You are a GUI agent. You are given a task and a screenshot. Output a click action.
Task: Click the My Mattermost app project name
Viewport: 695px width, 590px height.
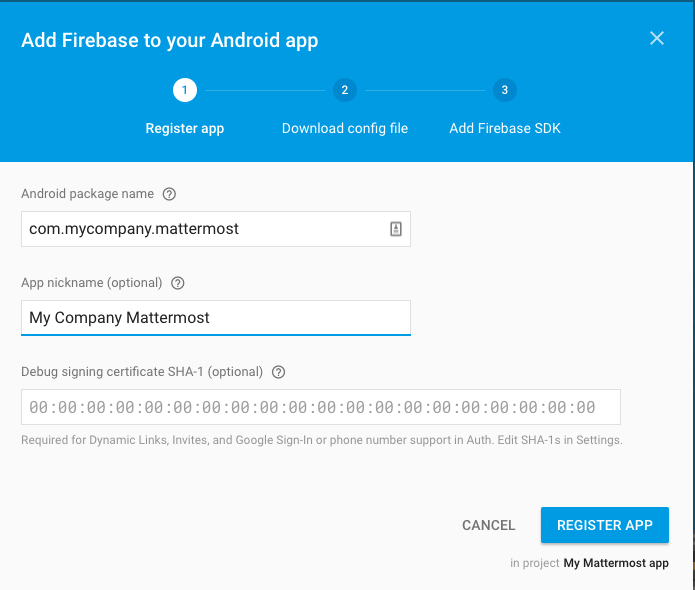[616, 563]
